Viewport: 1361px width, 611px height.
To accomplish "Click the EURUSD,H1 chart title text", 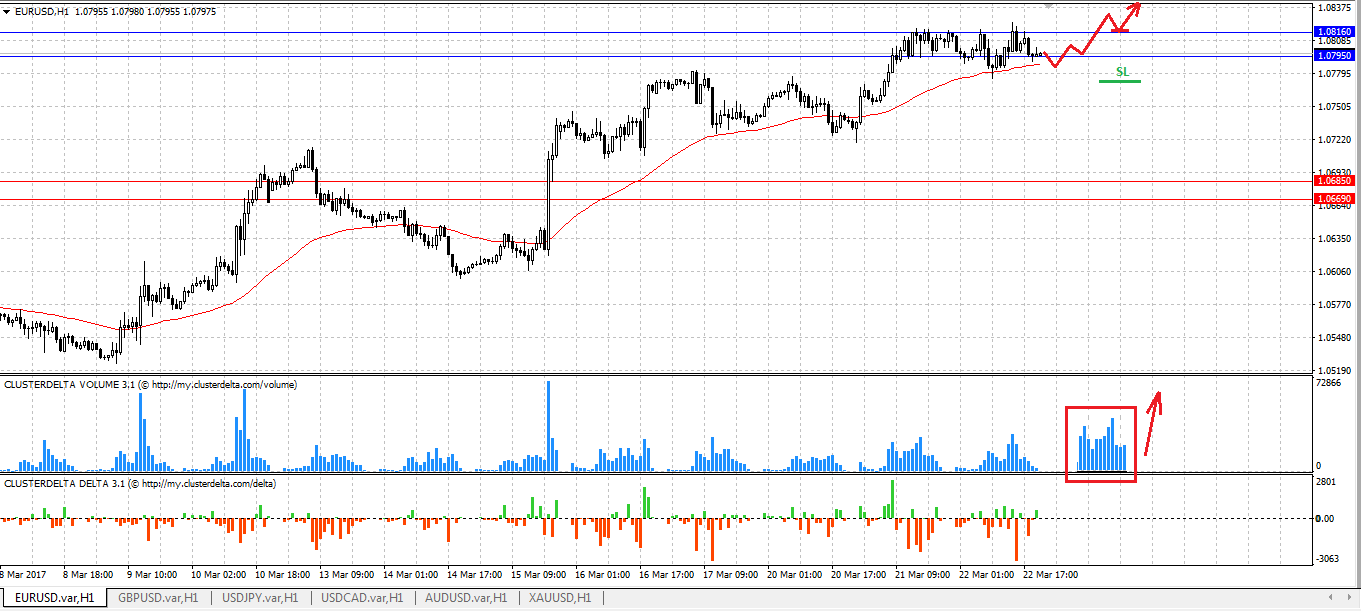I will tap(43, 11).
